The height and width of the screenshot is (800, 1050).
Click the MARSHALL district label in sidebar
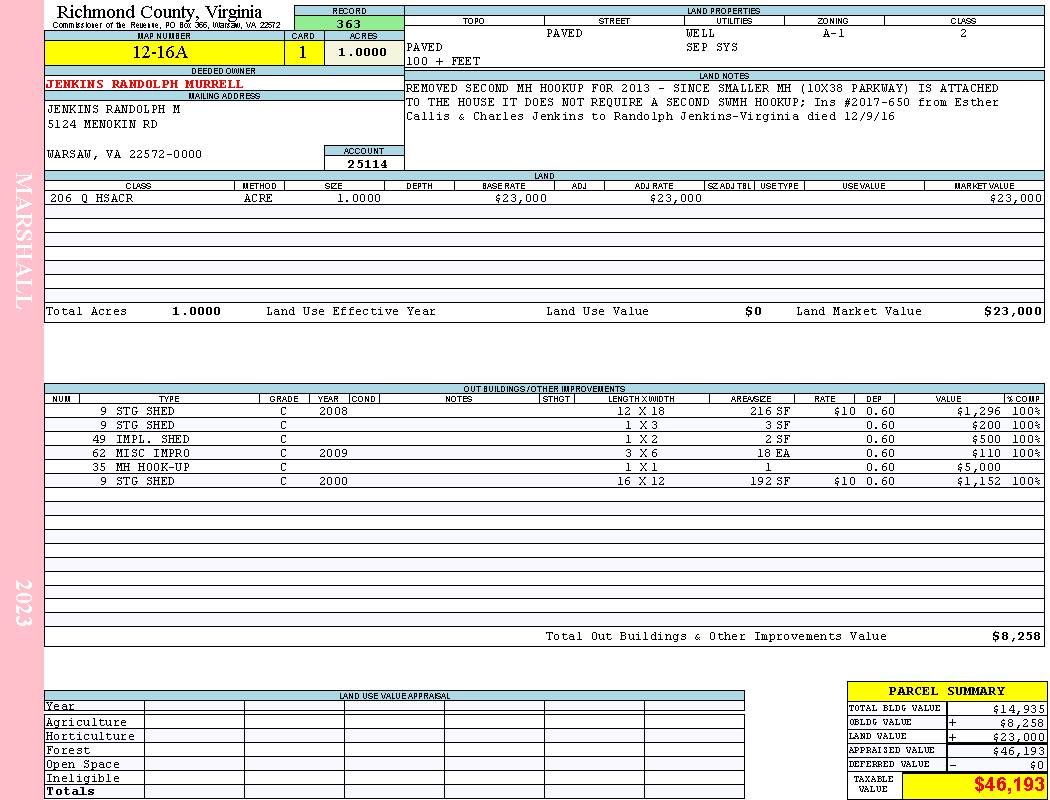coord(23,241)
